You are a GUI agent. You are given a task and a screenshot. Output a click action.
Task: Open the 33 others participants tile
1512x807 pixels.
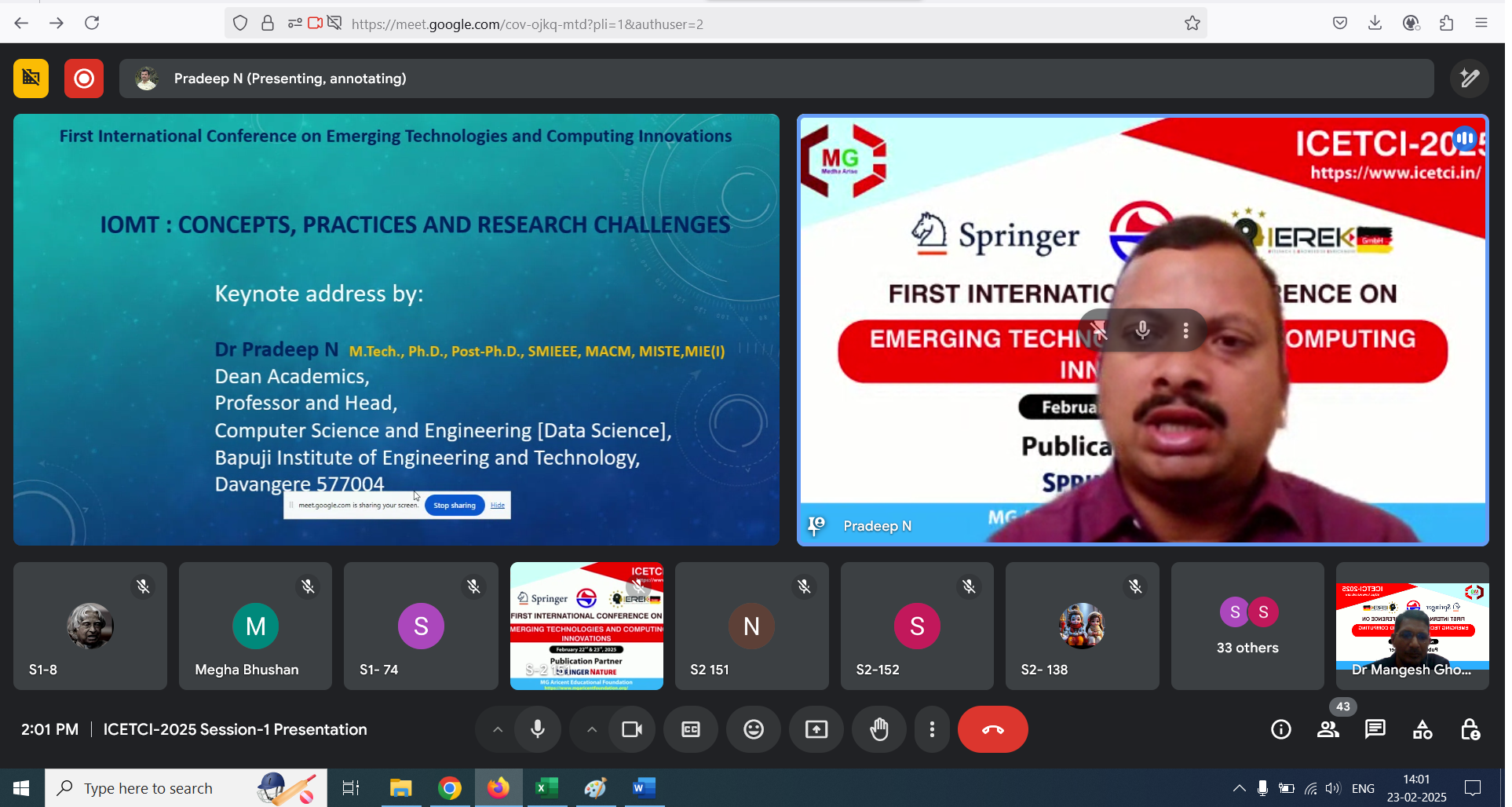click(1247, 626)
